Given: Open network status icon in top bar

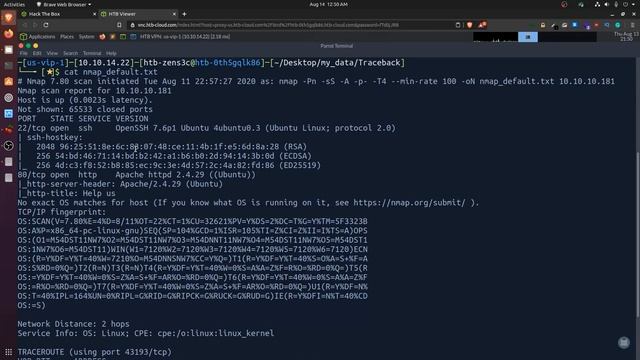Looking at the screenshot, I should click(x=597, y=4).
